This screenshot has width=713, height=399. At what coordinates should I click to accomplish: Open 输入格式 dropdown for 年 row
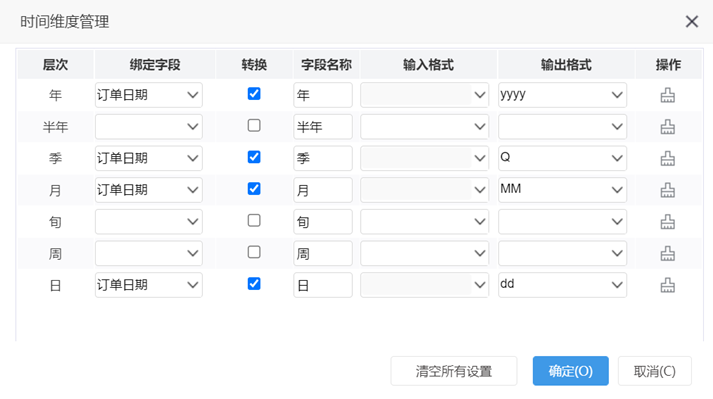[x=425, y=95]
